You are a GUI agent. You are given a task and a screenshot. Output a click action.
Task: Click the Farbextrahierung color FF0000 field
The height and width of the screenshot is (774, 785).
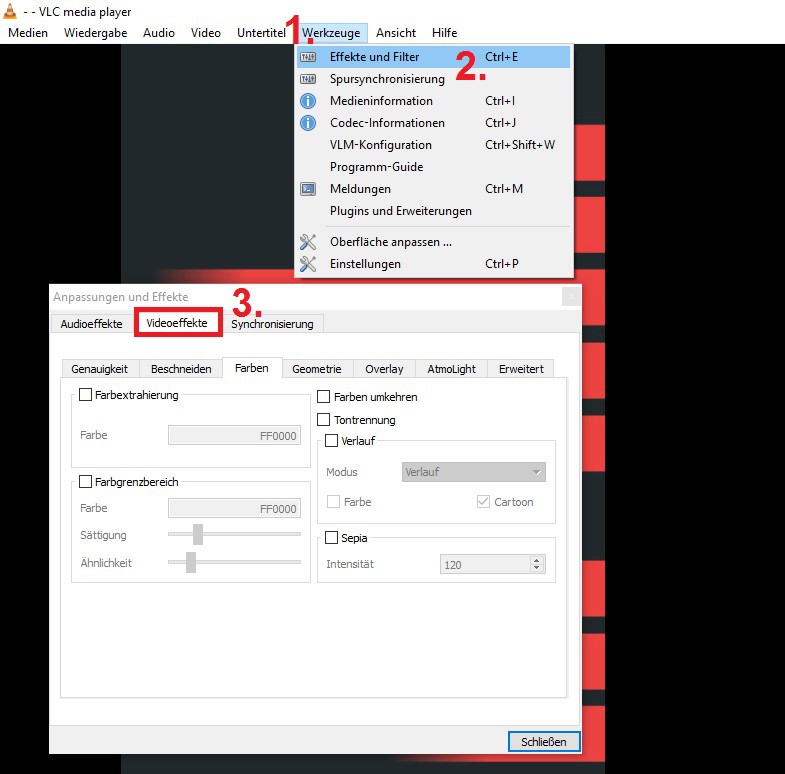point(234,435)
